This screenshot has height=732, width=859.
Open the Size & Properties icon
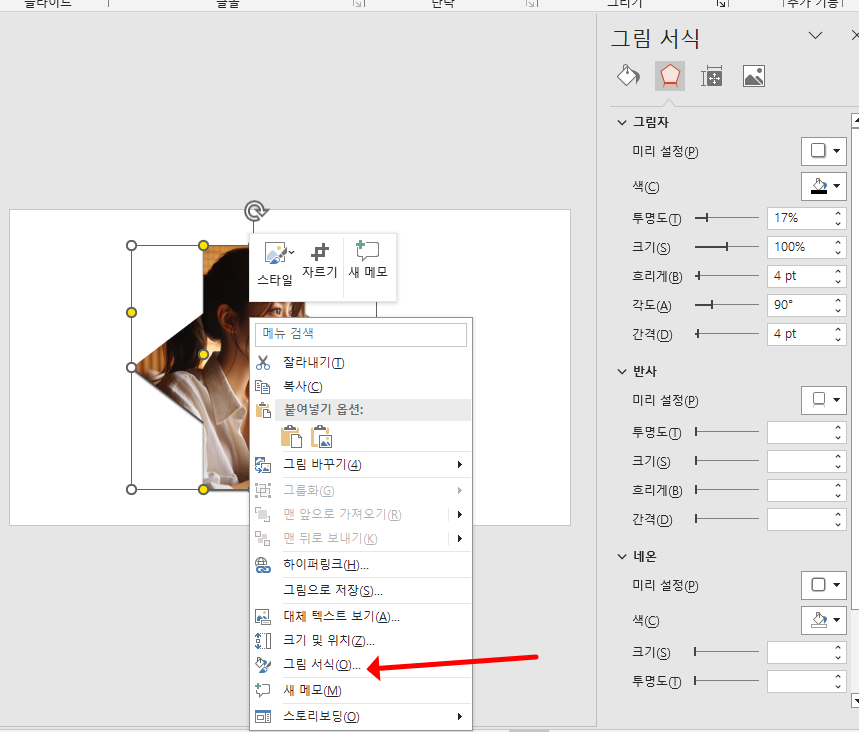point(711,75)
